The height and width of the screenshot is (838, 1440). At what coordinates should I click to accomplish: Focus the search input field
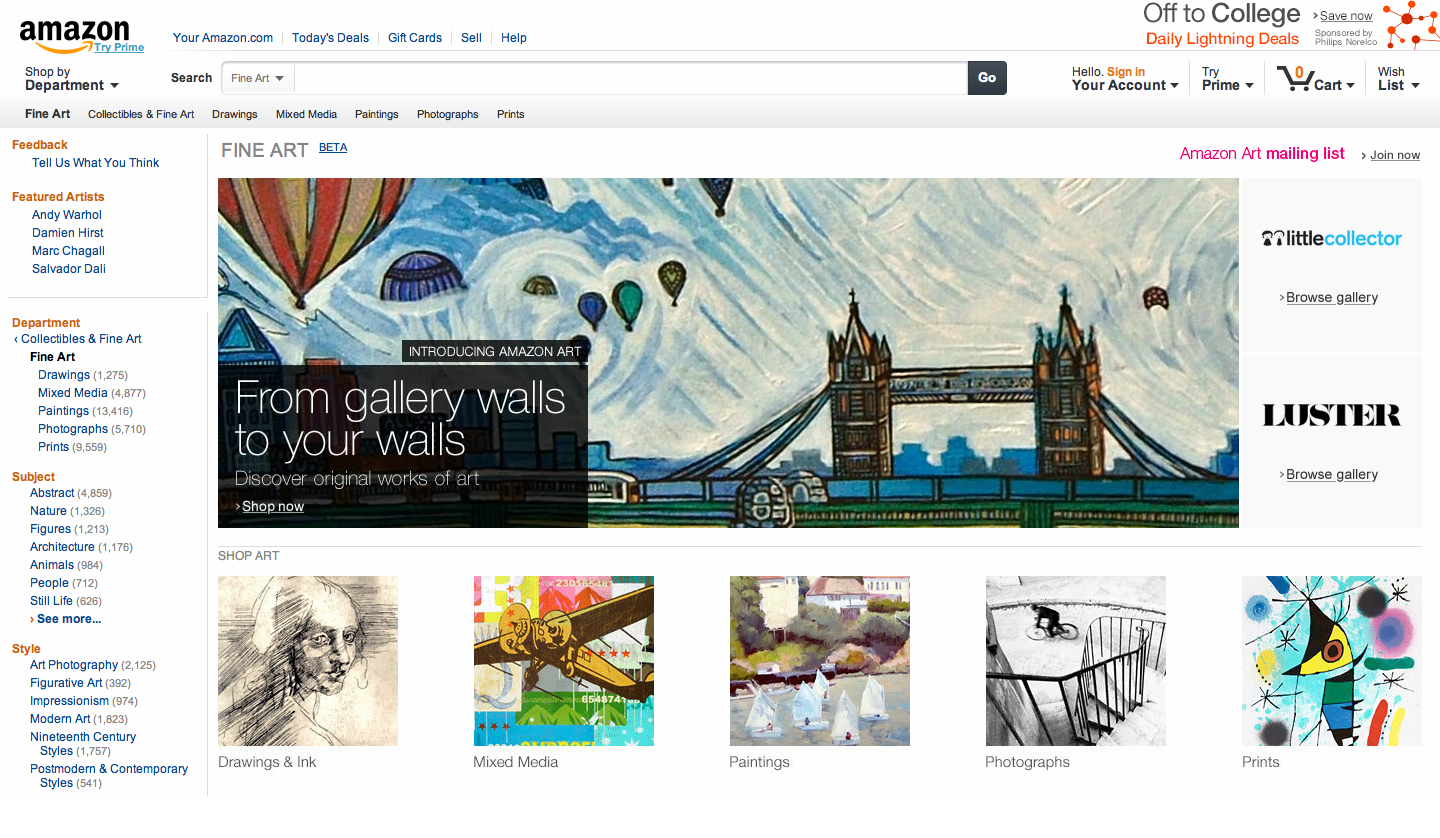(631, 78)
